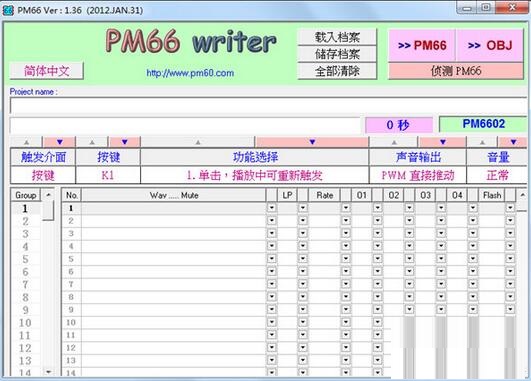This screenshot has width=531, height=381.
Task: Click the >> PM66 write button
Action: tap(422, 45)
